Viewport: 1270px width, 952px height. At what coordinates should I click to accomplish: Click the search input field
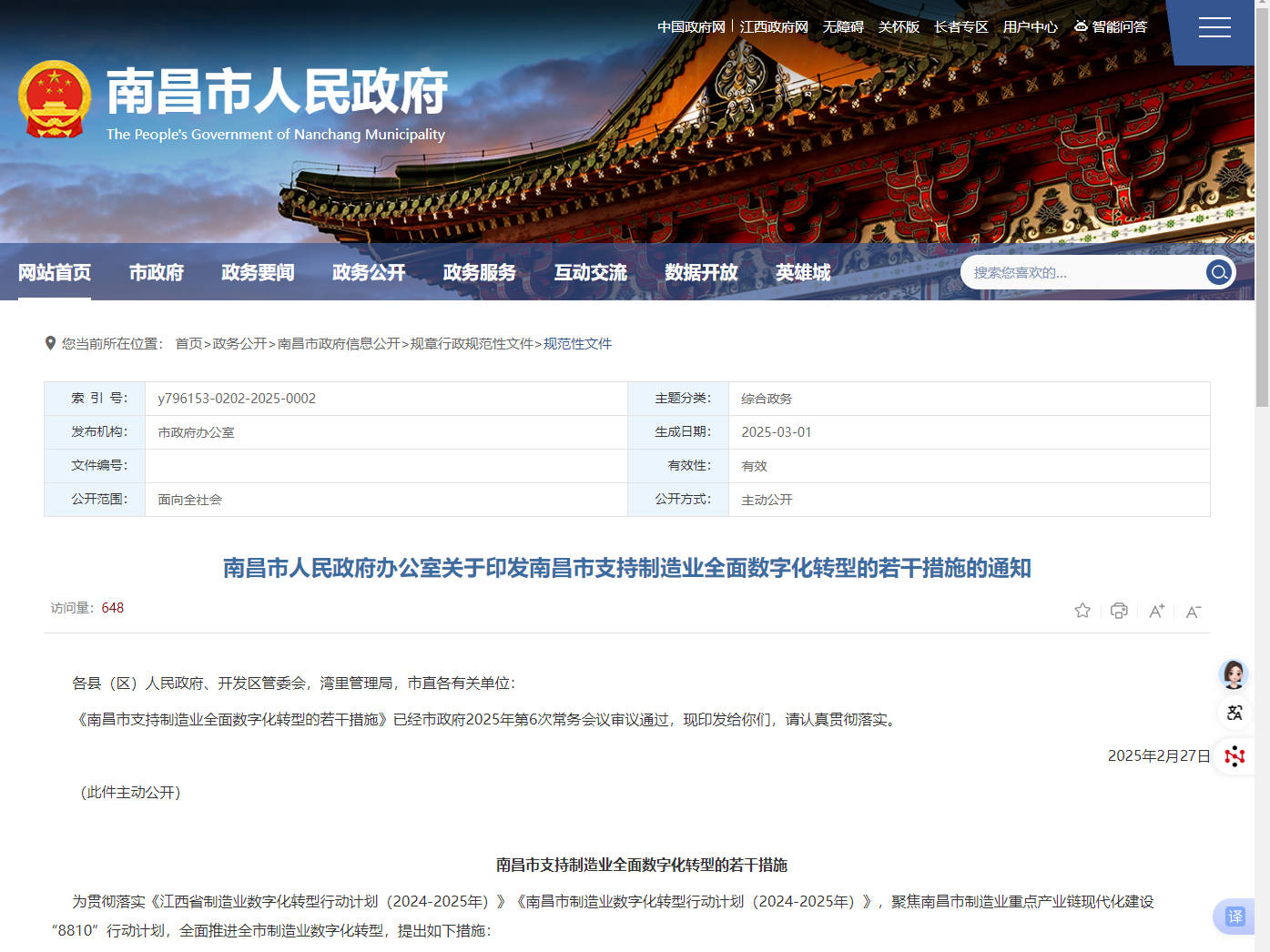tap(1083, 272)
